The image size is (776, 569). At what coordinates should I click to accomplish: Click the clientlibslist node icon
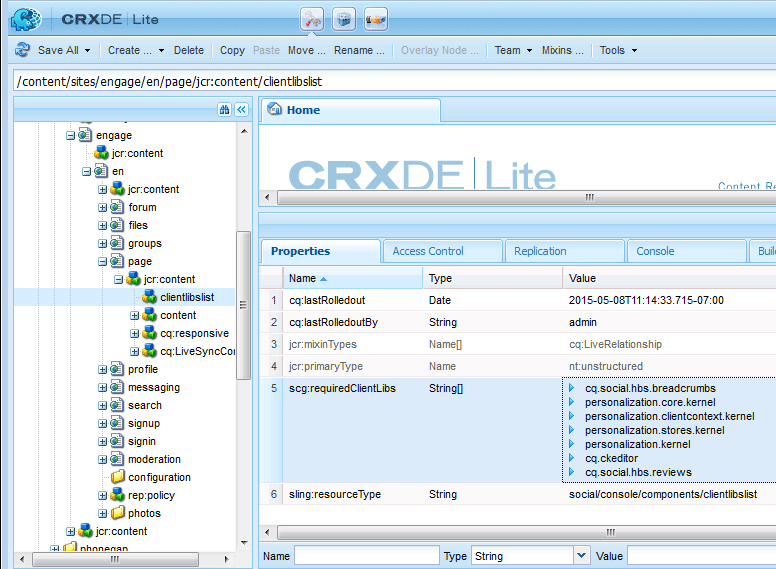[x=149, y=297]
